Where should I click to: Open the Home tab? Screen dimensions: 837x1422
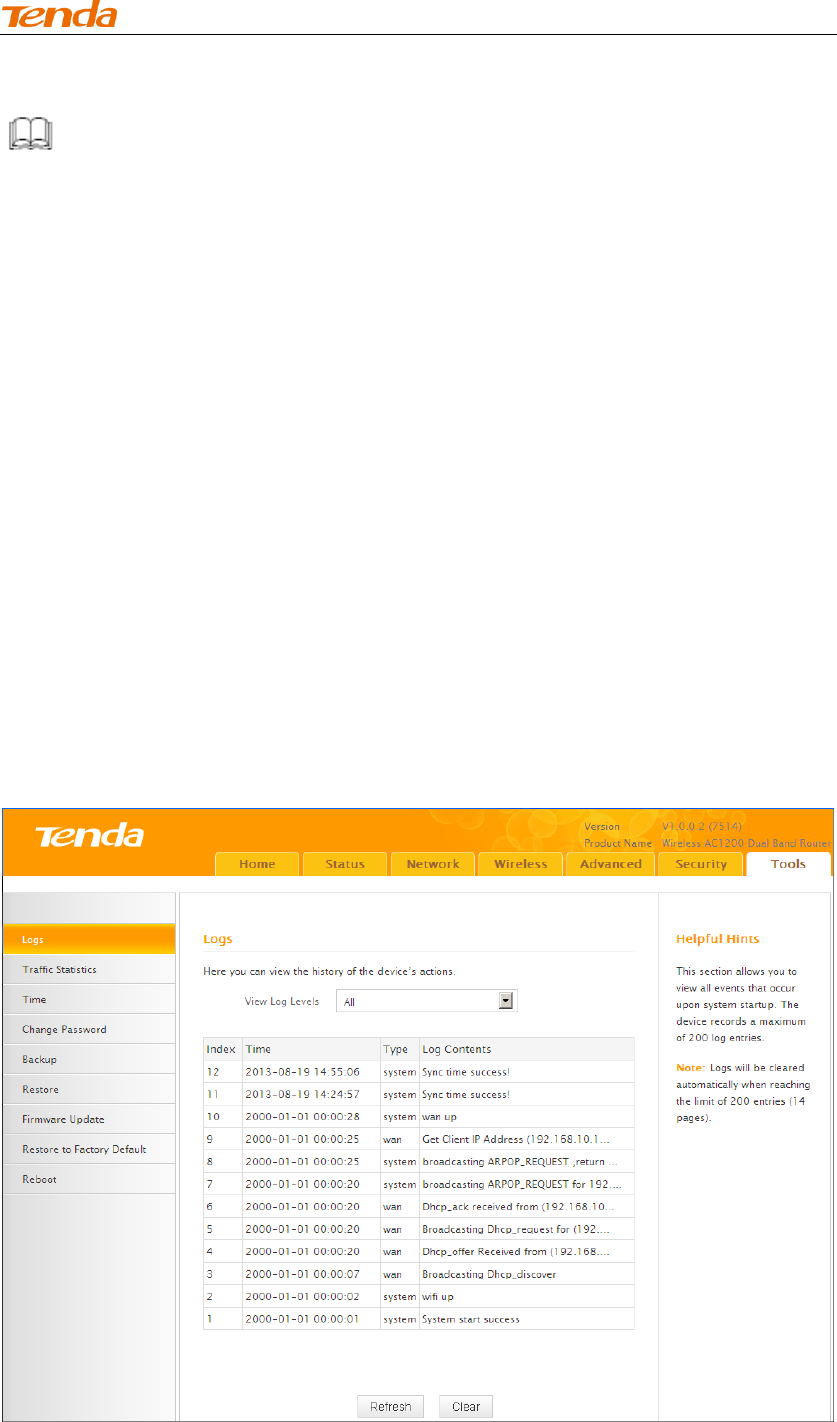pyautogui.click(x=258, y=864)
